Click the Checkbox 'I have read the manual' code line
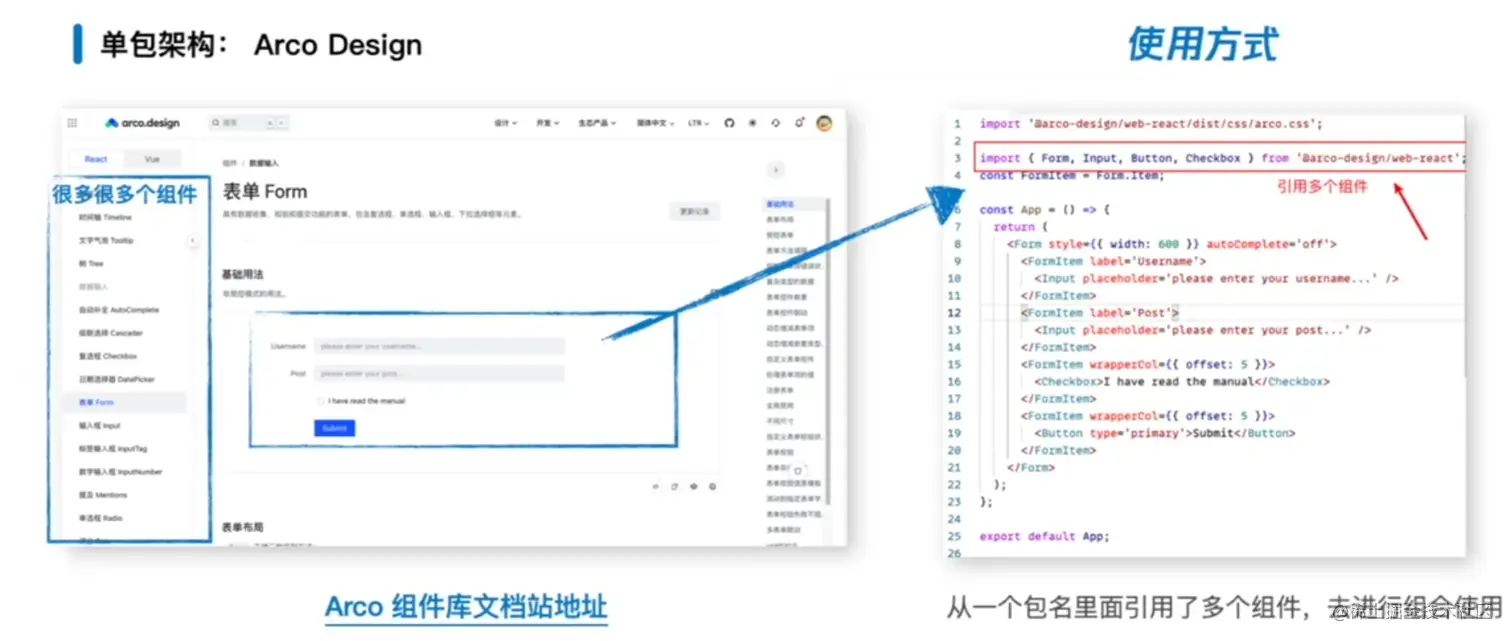This screenshot has height=641, width=1512. pos(1181,382)
